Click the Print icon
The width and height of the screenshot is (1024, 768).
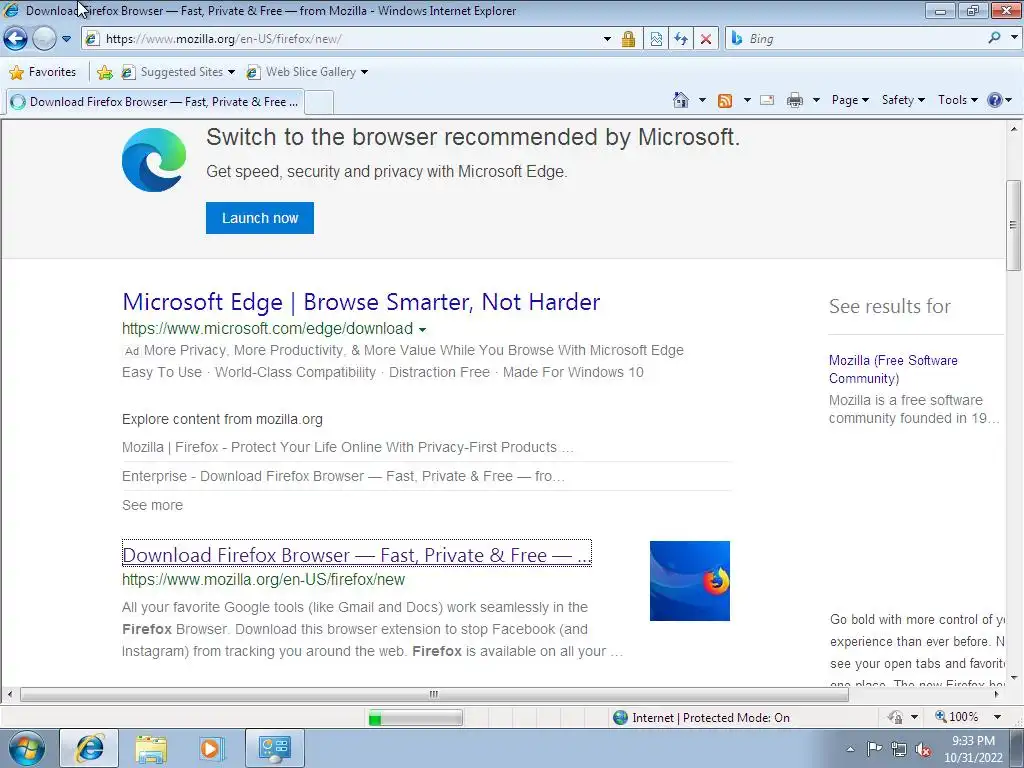[x=795, y=100]
